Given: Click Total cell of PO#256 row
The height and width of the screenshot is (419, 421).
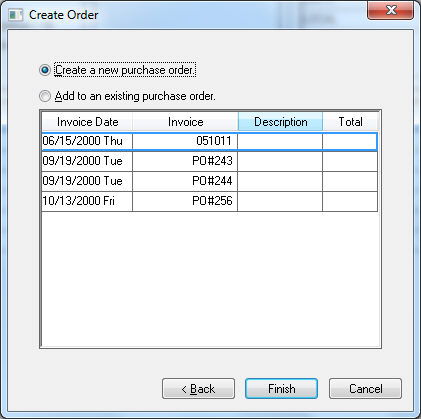Looking at the screenshot, I should coord(350,201).
